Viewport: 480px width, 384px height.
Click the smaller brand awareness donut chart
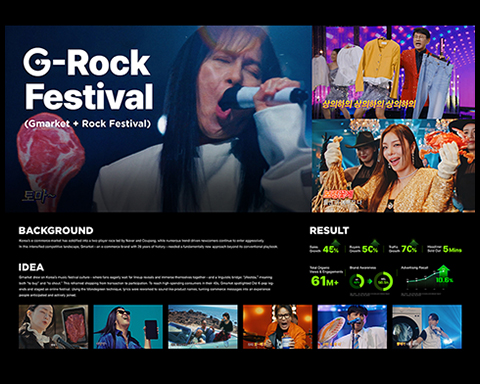(357, 281)
